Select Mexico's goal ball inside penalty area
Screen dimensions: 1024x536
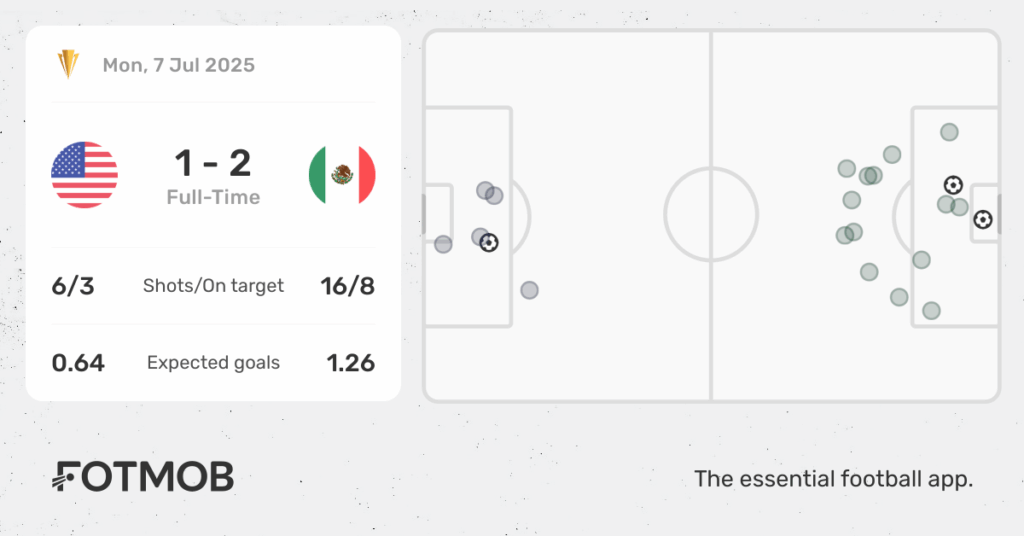(953, 185)
